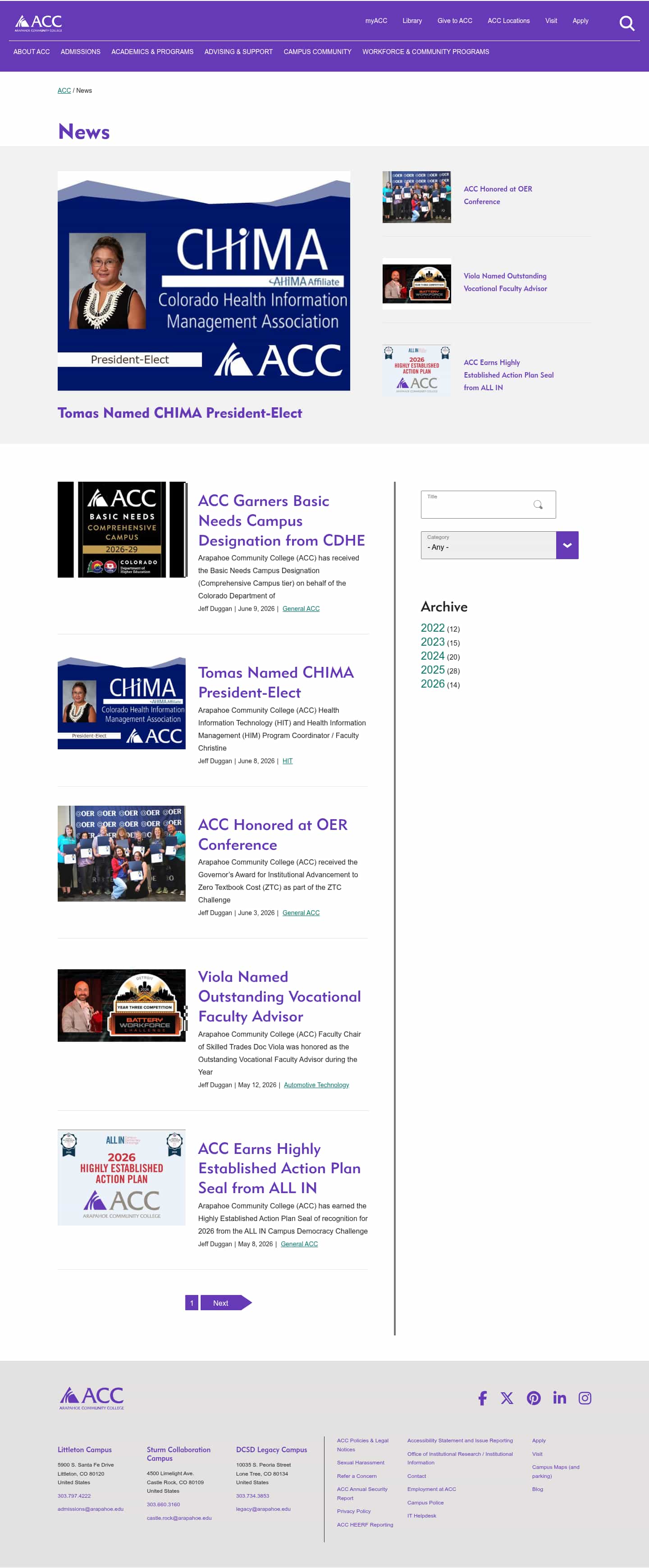Image resolution: width=649 pixels, height=1568 pixels.
Task: Click General ACC tag on the May 8 article
Action: tap(299, 1244)
